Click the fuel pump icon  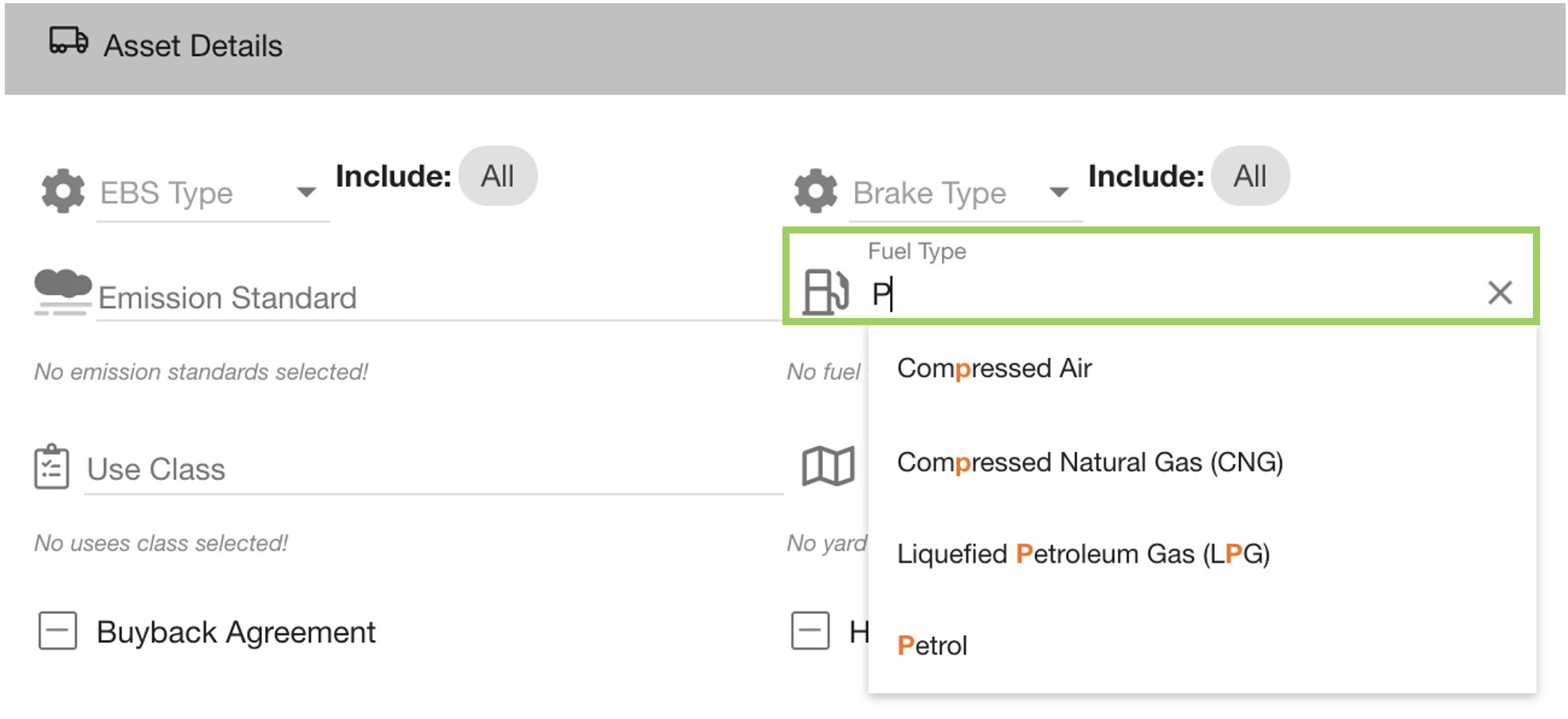tap(825, 293)
